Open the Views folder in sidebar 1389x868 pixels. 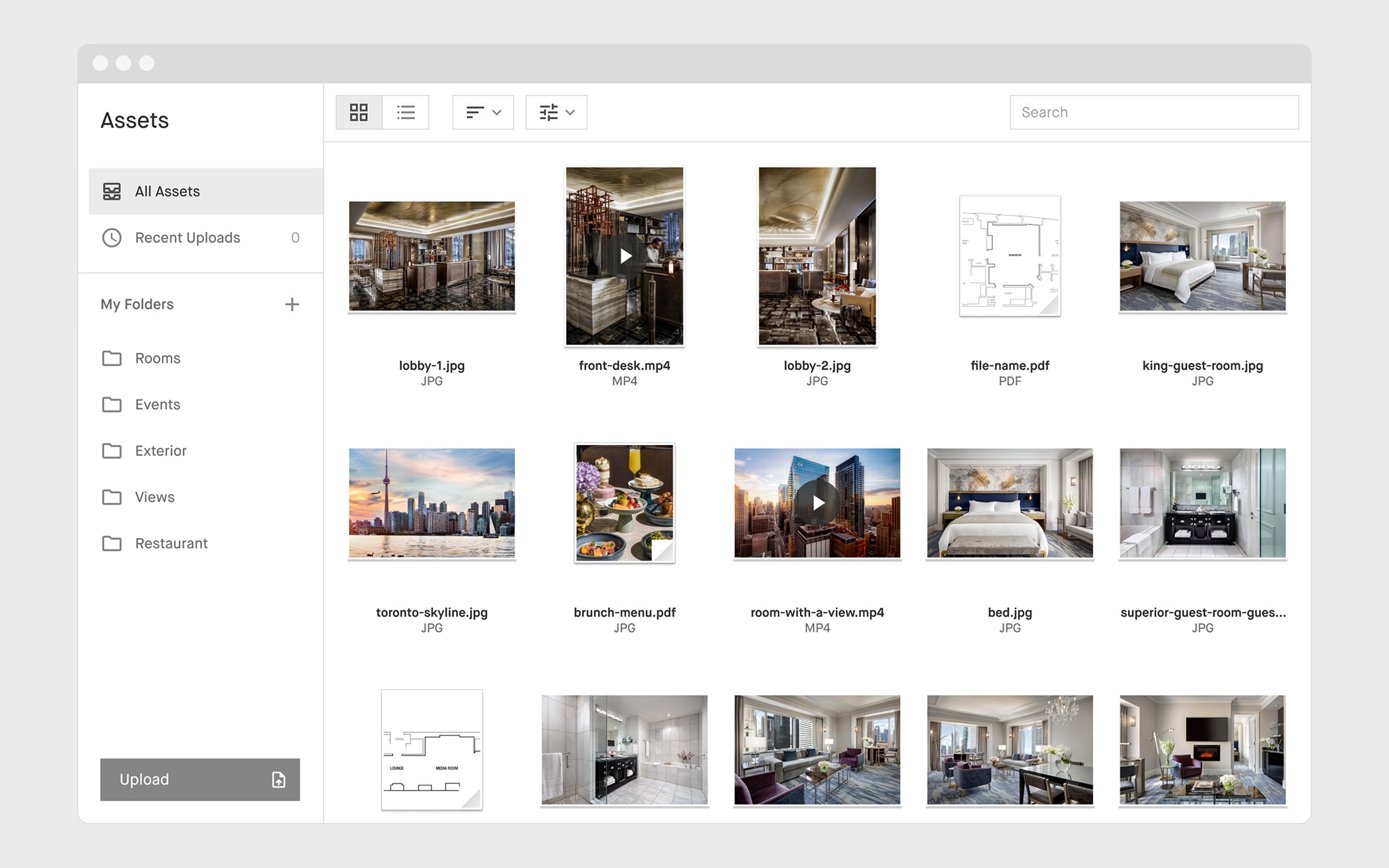(x=154, y=497)
